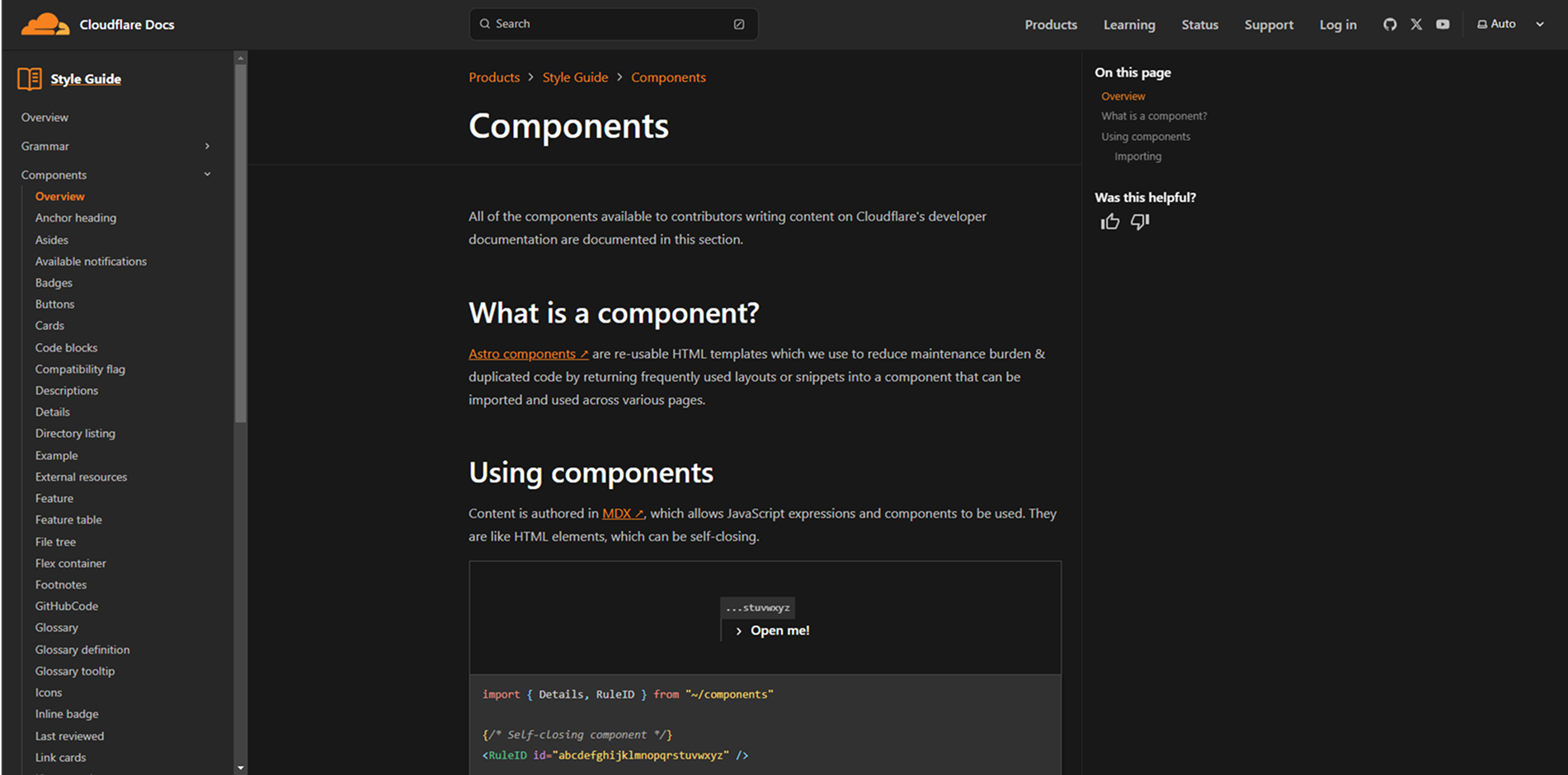Open the Products top menu

(1051, 25)
